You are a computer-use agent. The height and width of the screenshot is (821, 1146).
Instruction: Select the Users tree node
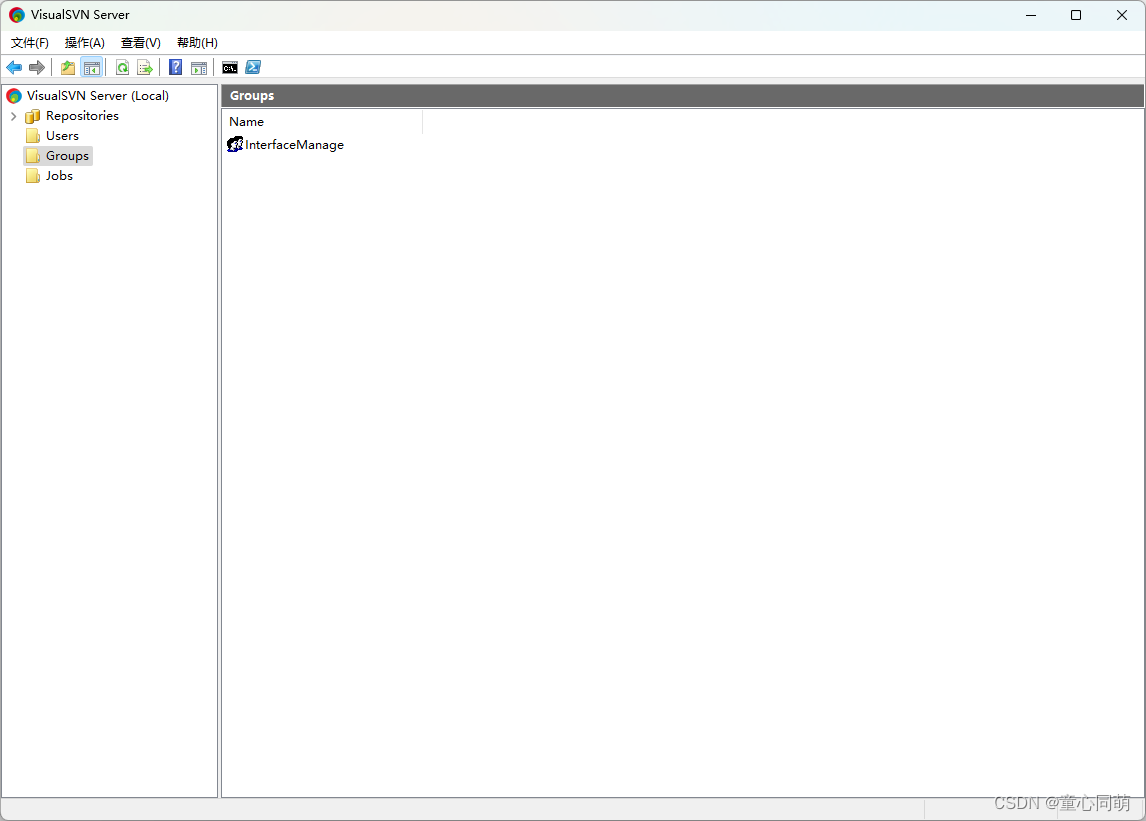[x=62, y=136]
